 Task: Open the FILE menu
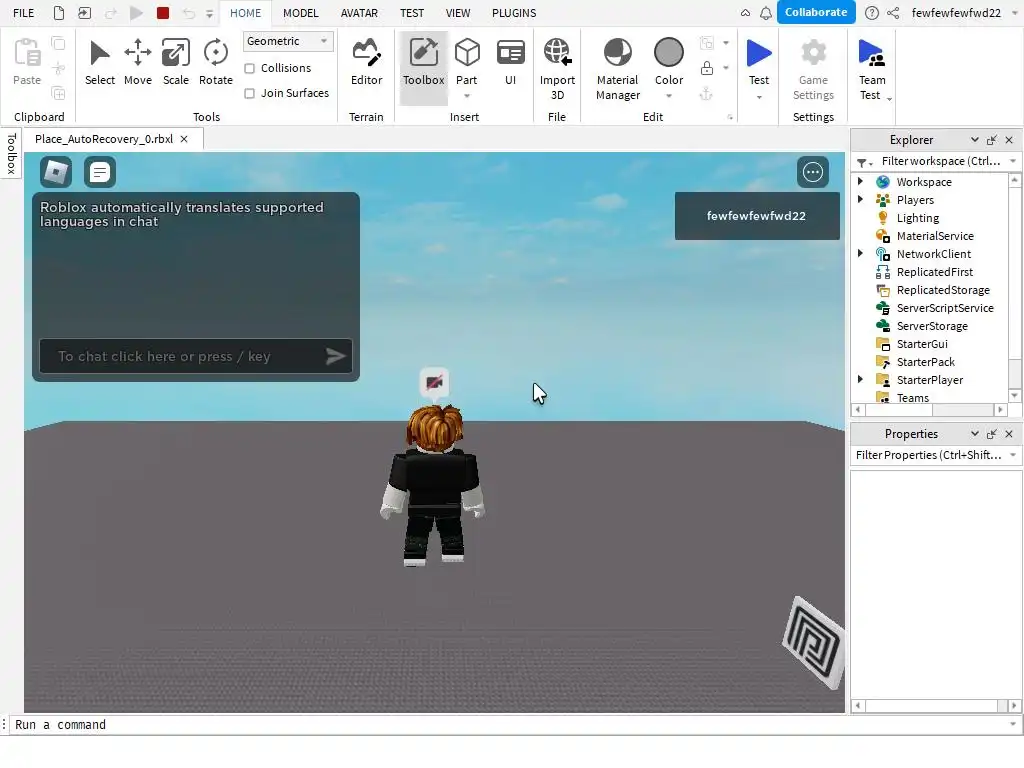coord(24,13)
